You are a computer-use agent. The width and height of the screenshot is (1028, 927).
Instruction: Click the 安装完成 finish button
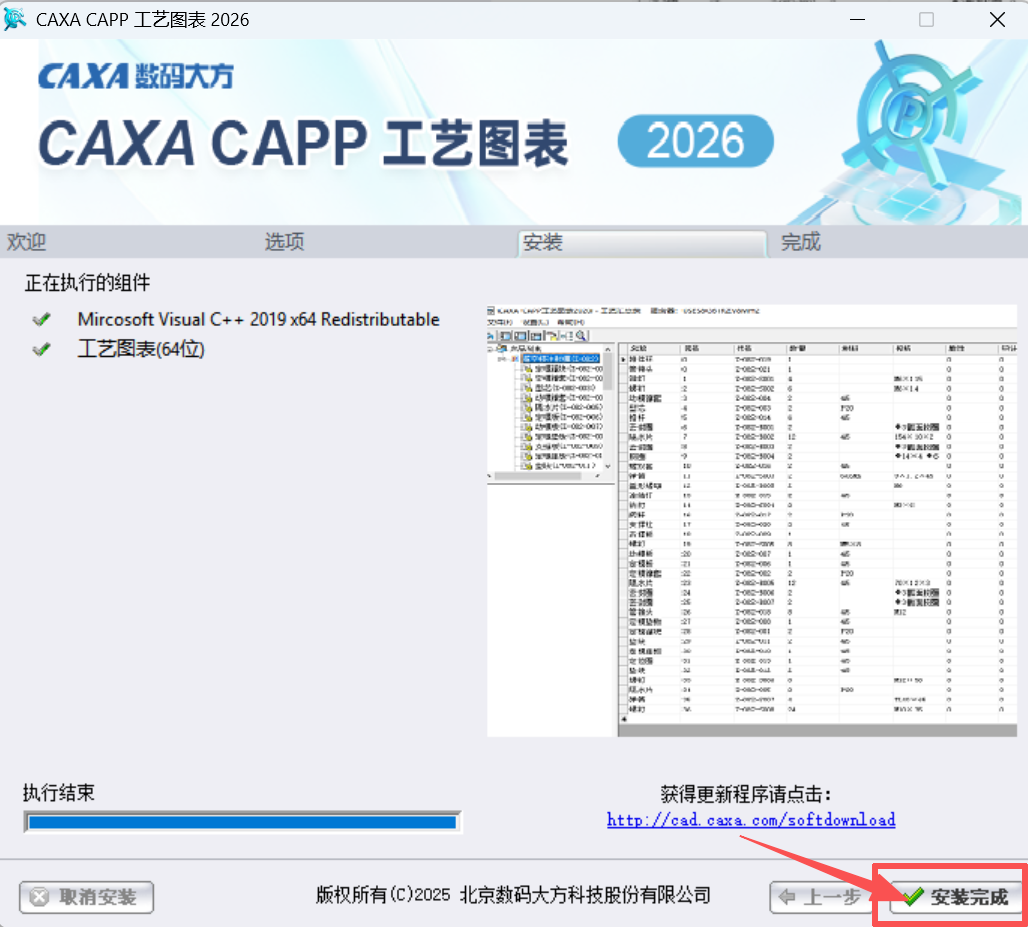[956, 897]
